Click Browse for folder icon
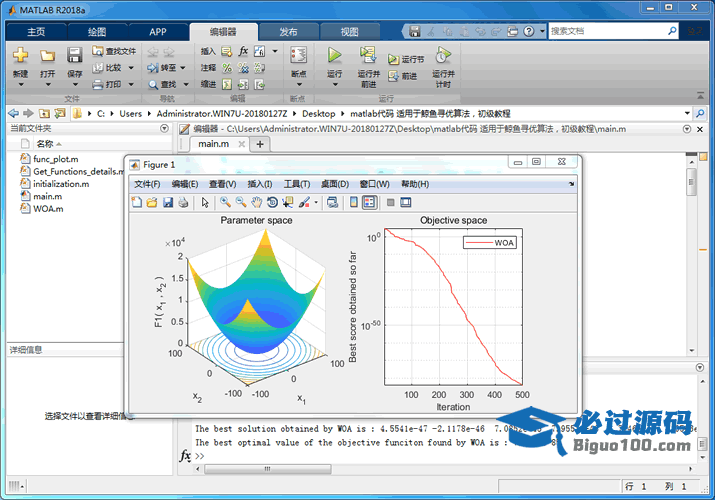715x500 pixels. [x=60, y=113]
